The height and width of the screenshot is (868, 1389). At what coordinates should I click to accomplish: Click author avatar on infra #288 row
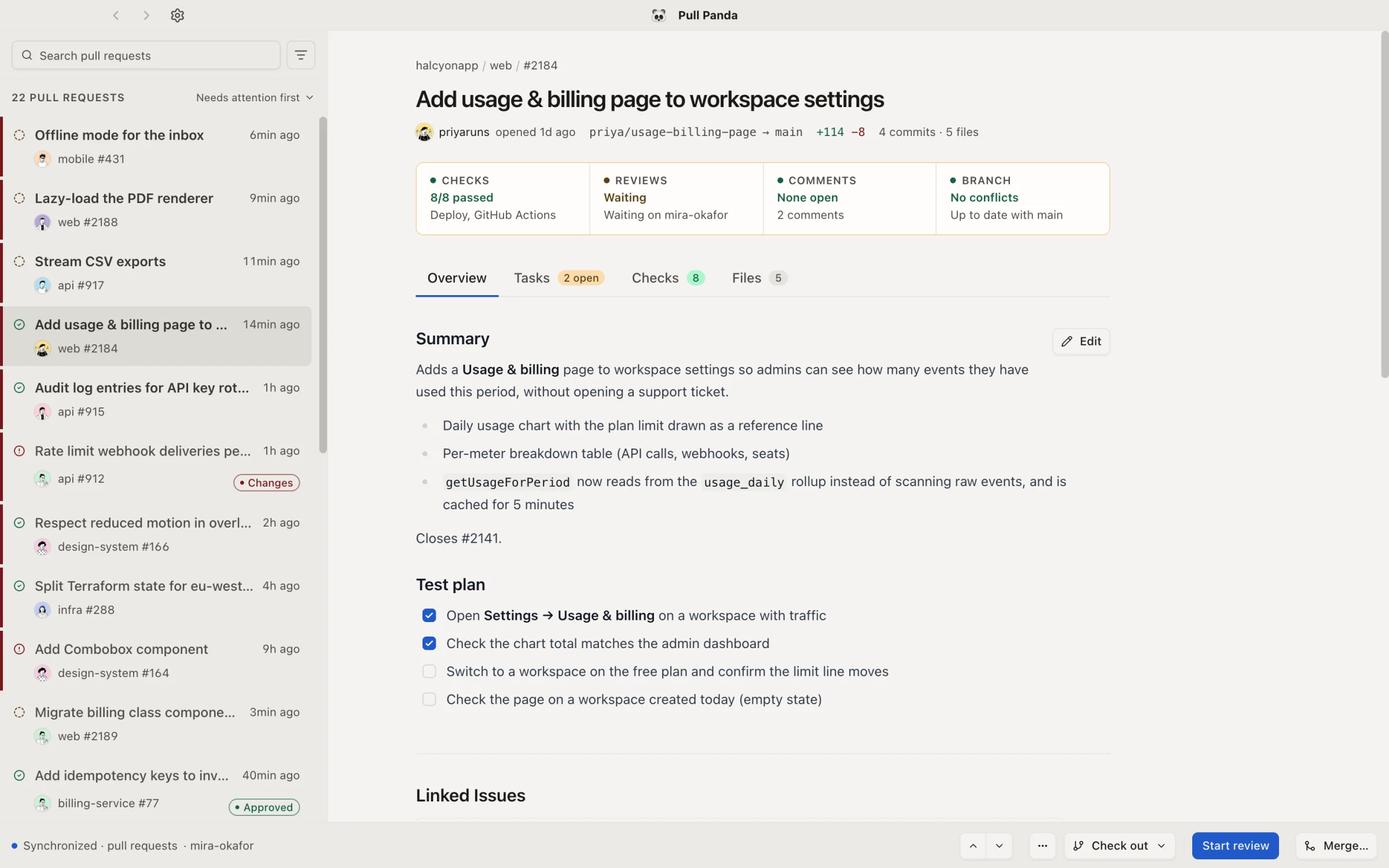click(x=42, y=610)
